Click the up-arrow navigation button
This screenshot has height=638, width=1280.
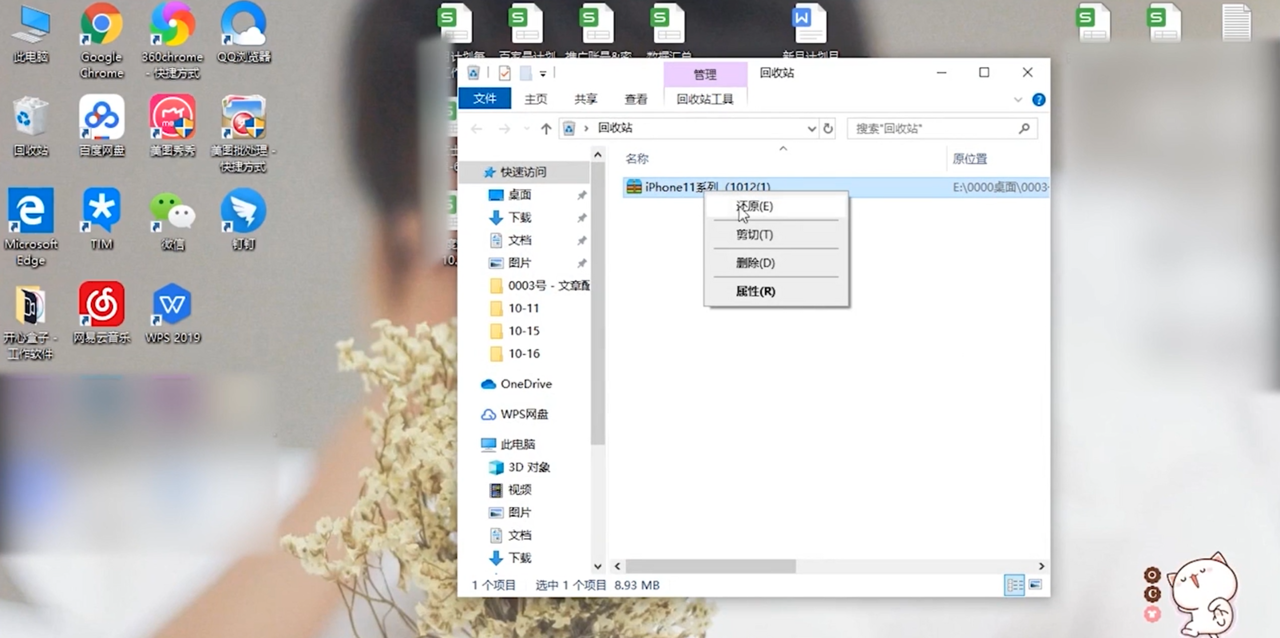coord(545,128)
